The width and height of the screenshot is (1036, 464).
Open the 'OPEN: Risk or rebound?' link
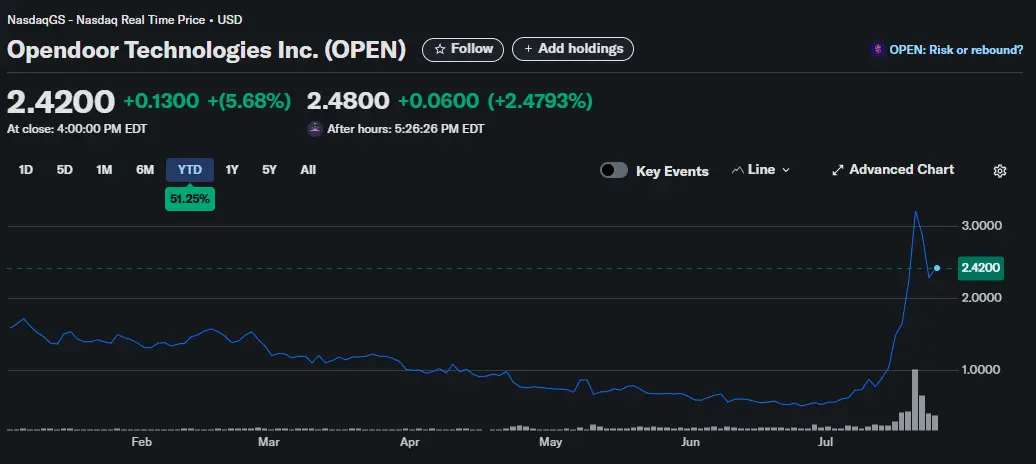(956, 50)
